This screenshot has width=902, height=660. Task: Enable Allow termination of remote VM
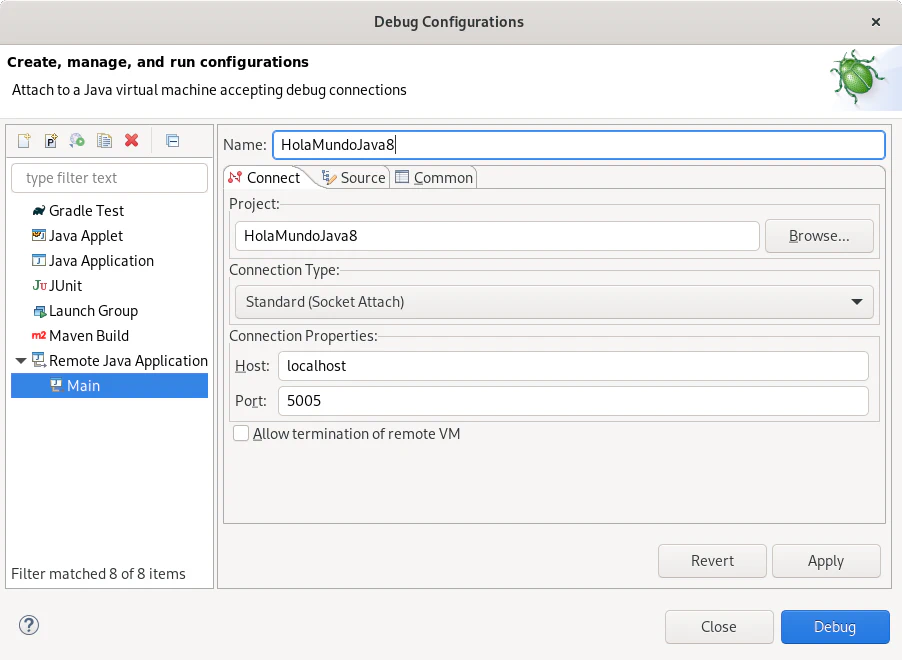tap(241, 434)
